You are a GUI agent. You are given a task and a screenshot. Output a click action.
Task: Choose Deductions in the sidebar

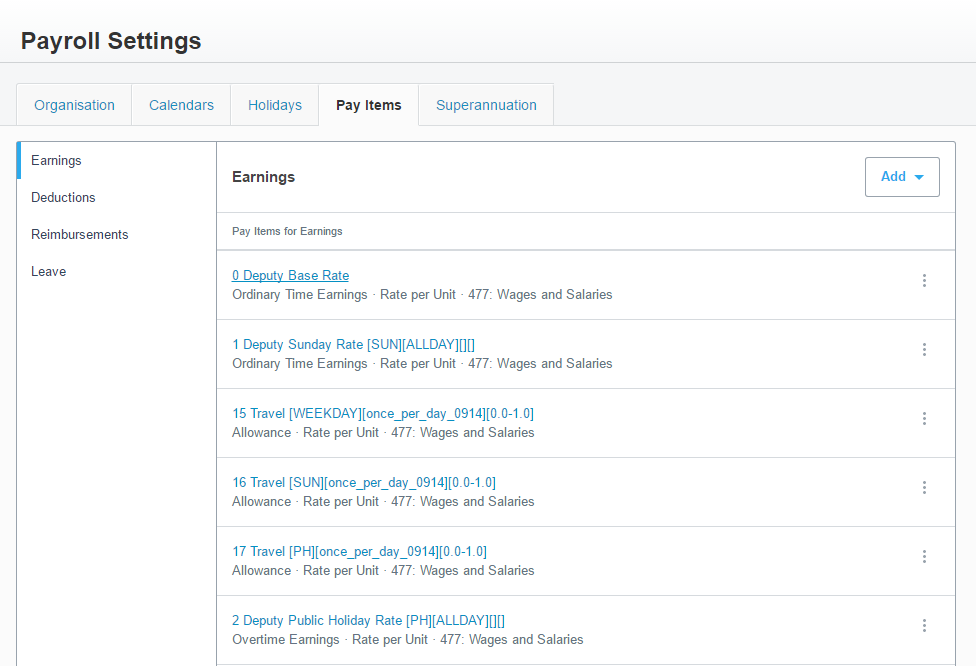[x=64, y=198]
